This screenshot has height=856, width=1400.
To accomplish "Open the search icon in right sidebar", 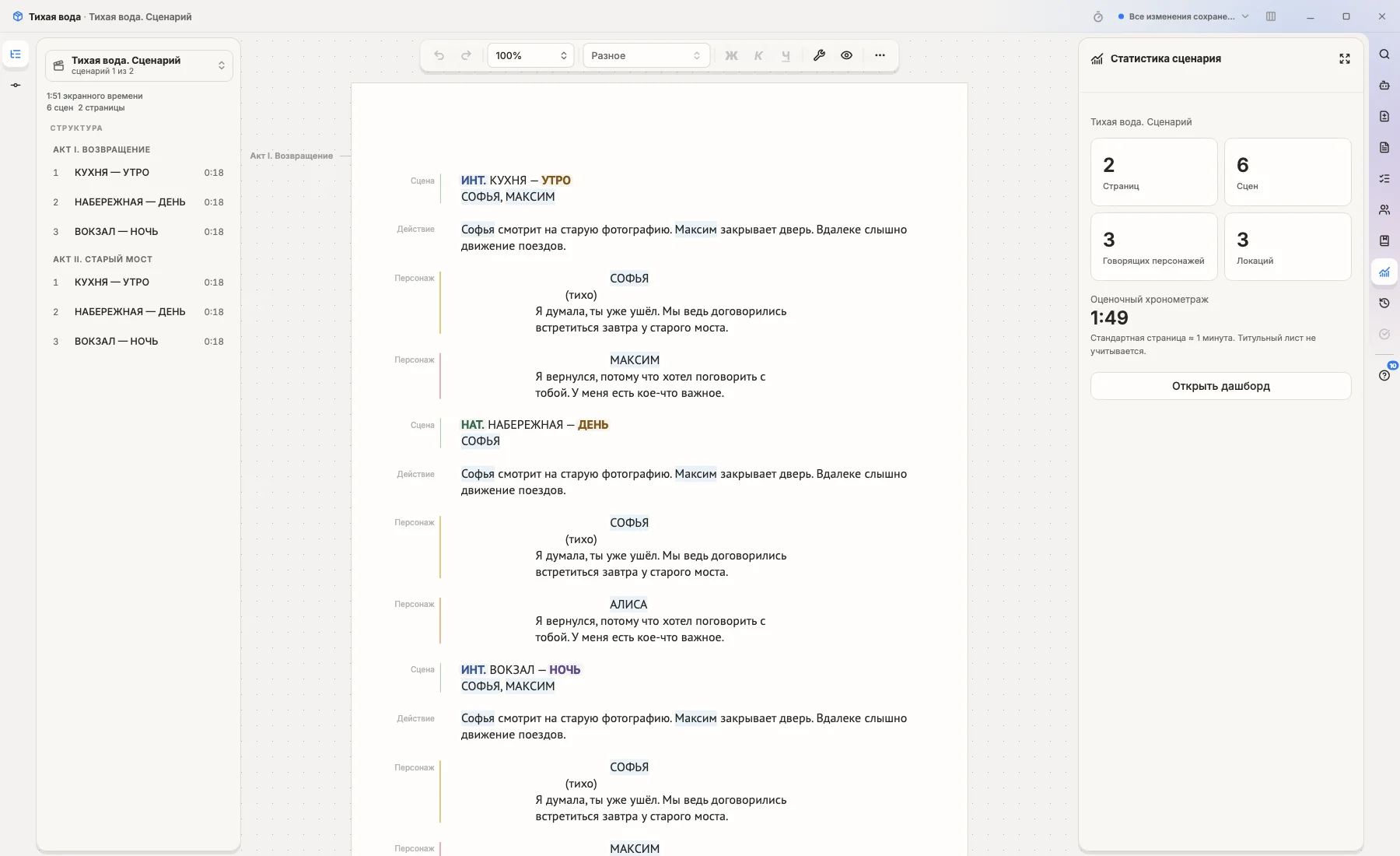I will [x=1384, y=54].
